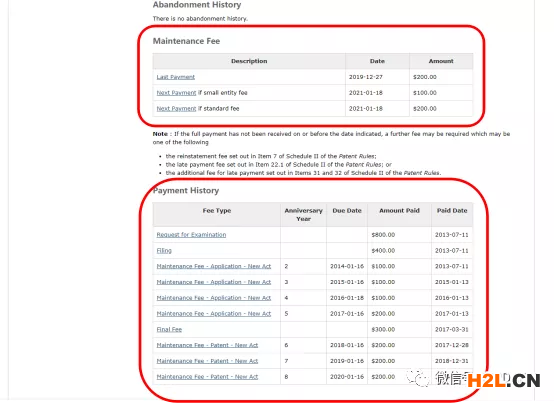Click the Anniversary Year column header
Viewport: 554px width, 403px height.
[x=303, y=215]
